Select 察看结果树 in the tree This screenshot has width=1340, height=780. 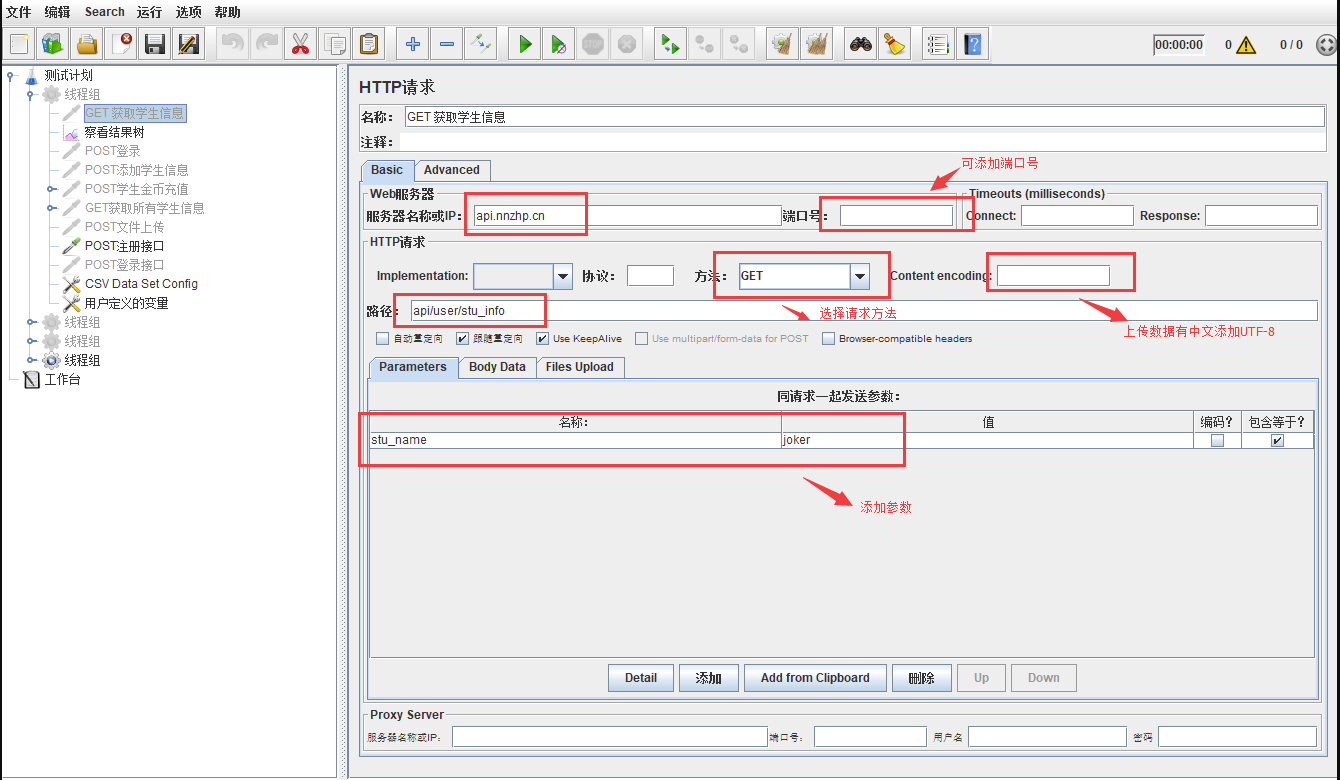tap(114, 132)
